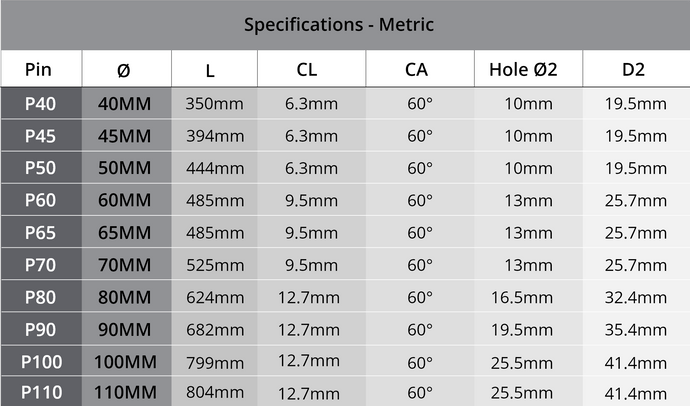Click the 35.4mm D2 value

click(x=636, y=329)
